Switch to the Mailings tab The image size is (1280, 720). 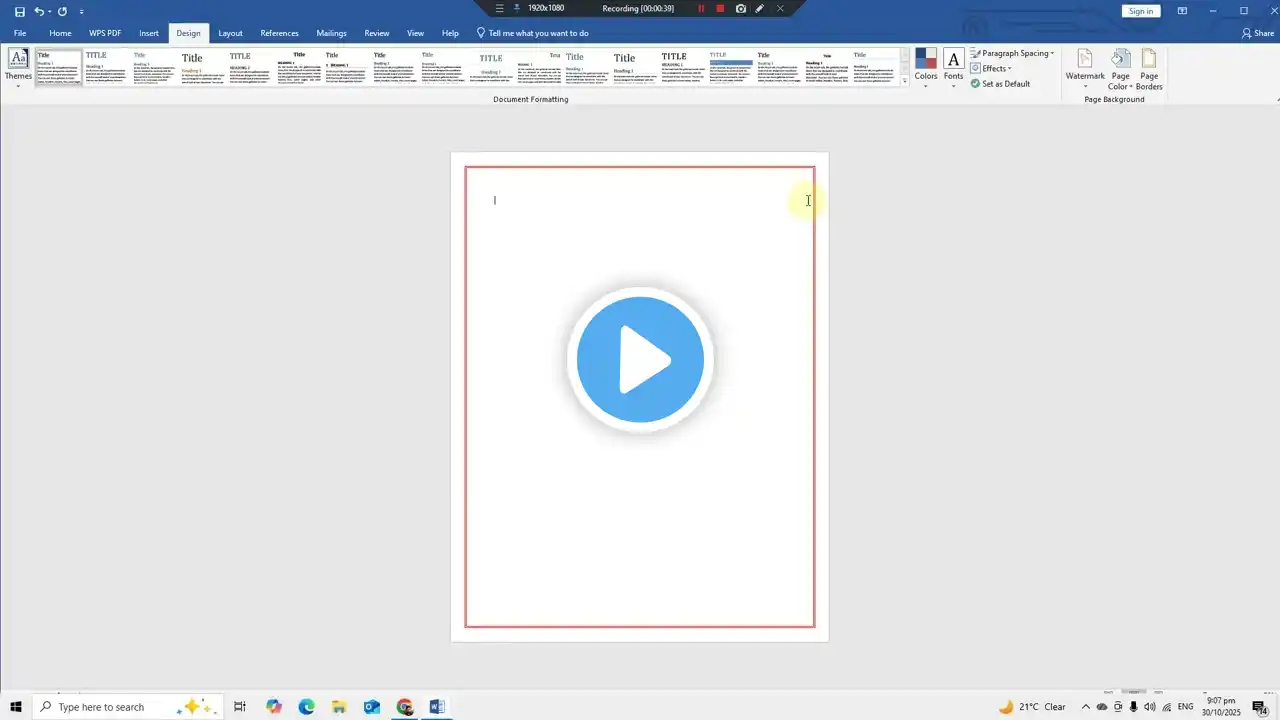pos(332,33)
